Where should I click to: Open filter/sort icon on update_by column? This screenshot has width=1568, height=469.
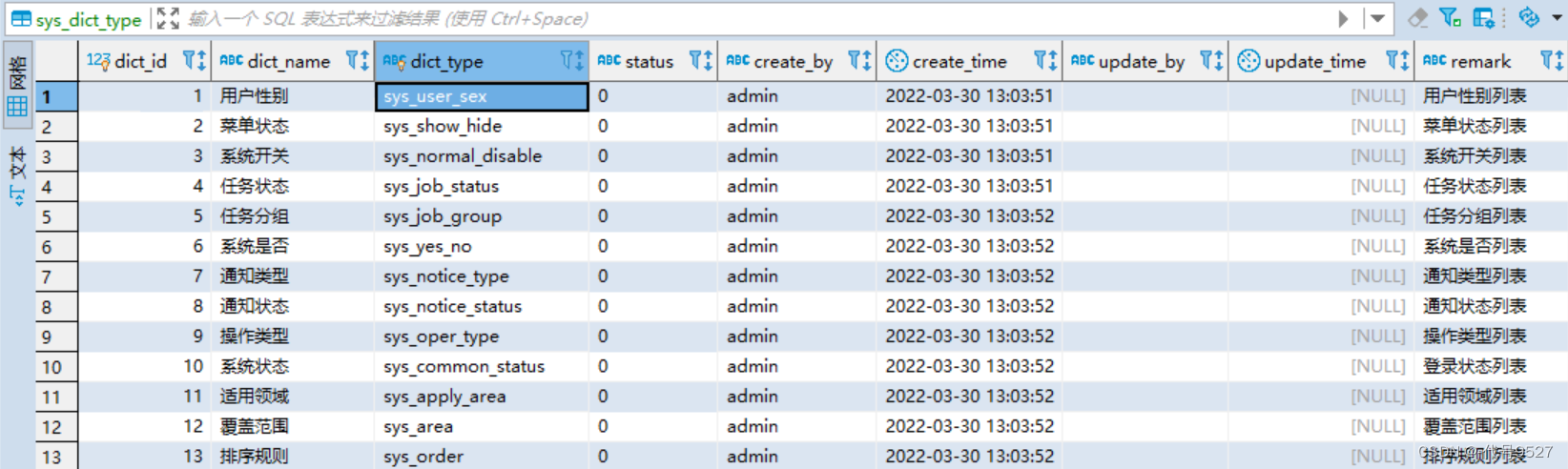(x=1211, y=61)
